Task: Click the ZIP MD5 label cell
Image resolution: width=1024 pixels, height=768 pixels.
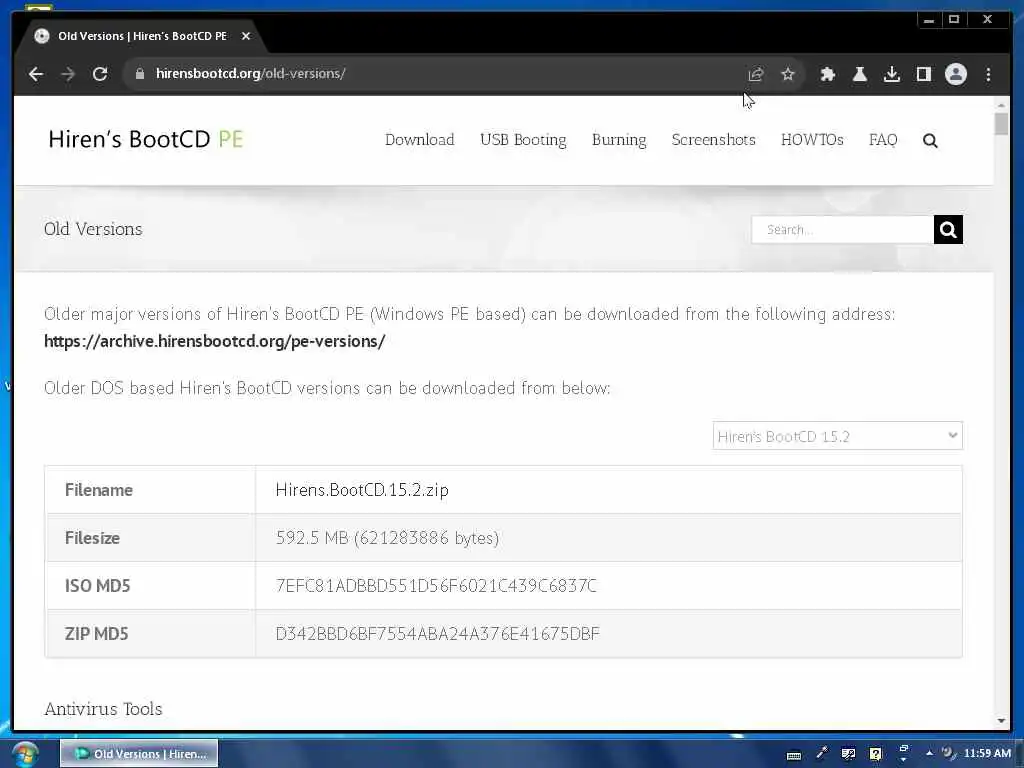Action: coord(150,633)
